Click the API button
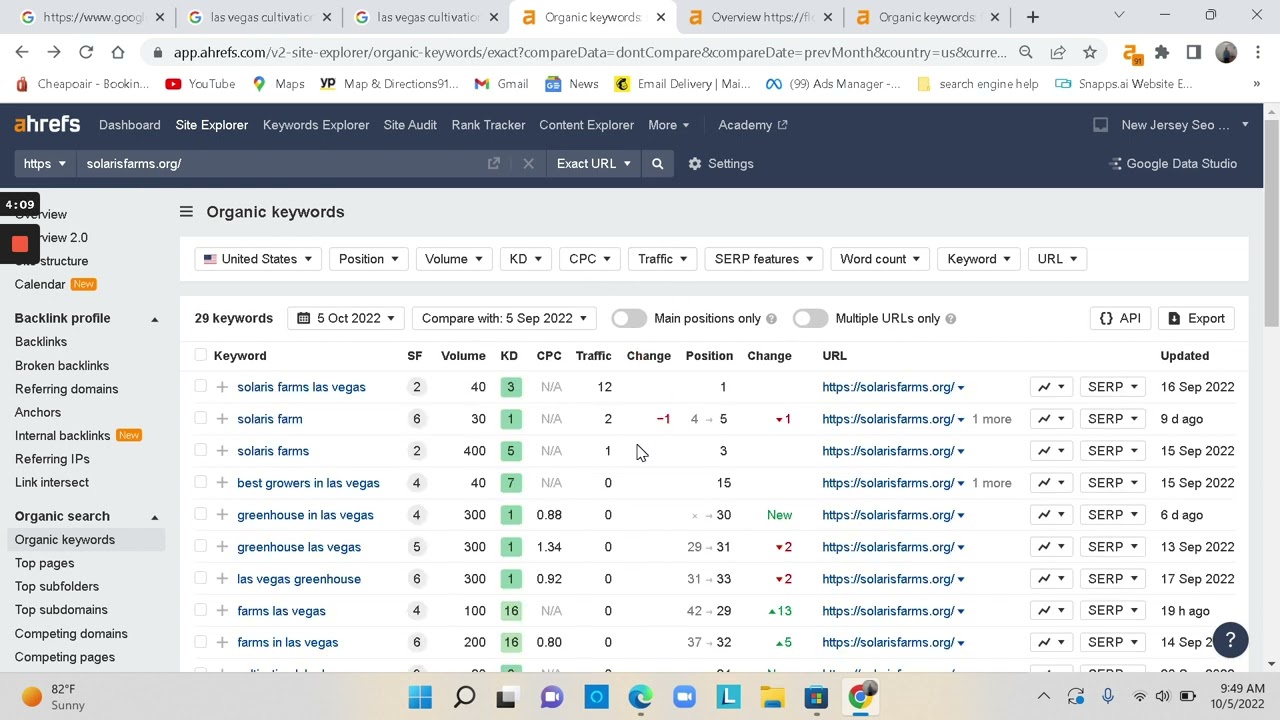 [x=1120, y=318]
